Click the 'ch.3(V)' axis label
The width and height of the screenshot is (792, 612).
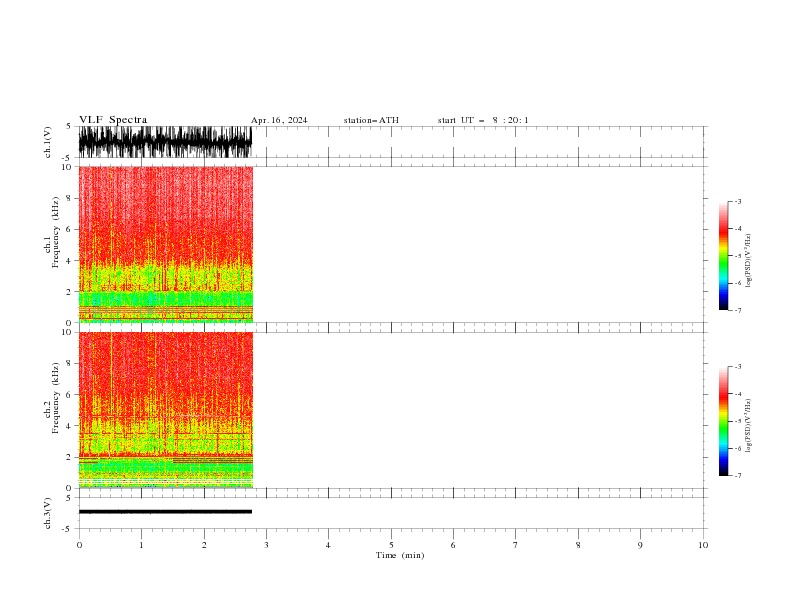tap(48, 513)
